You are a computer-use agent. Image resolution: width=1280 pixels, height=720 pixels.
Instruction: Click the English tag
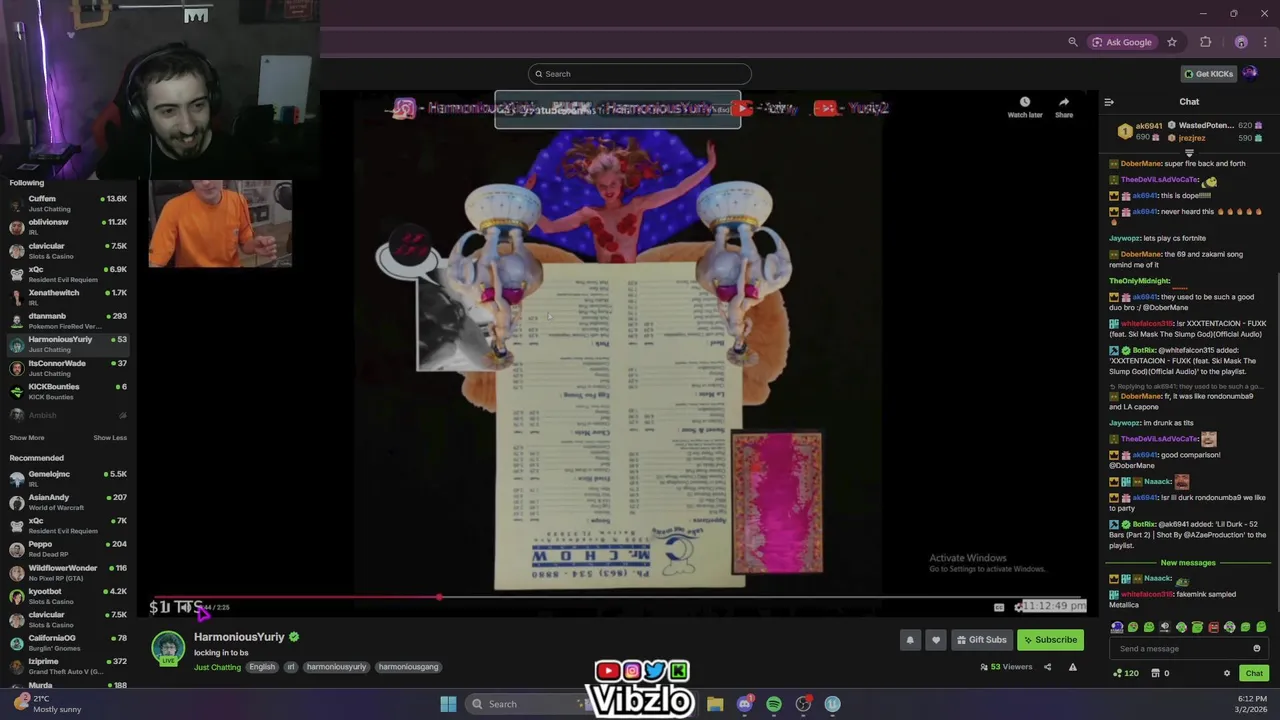click(x=262, y=667)
